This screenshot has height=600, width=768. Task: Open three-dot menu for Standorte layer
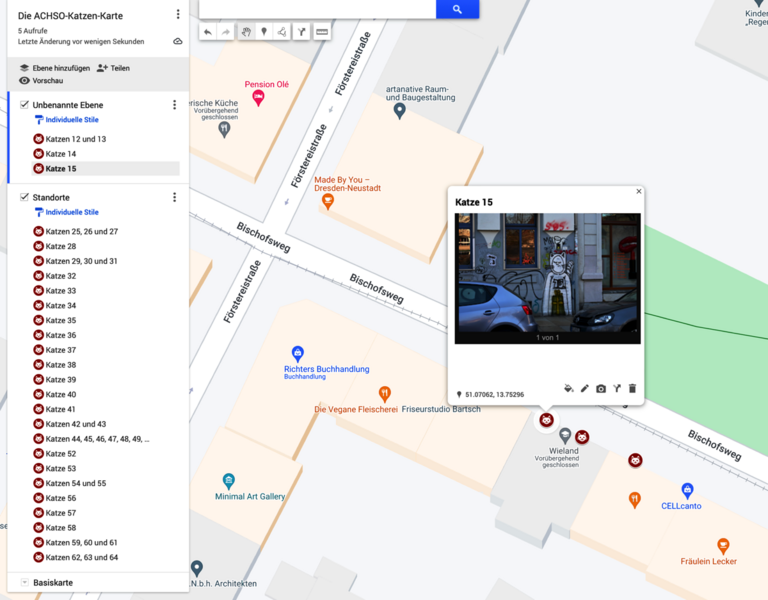[174, 198]
